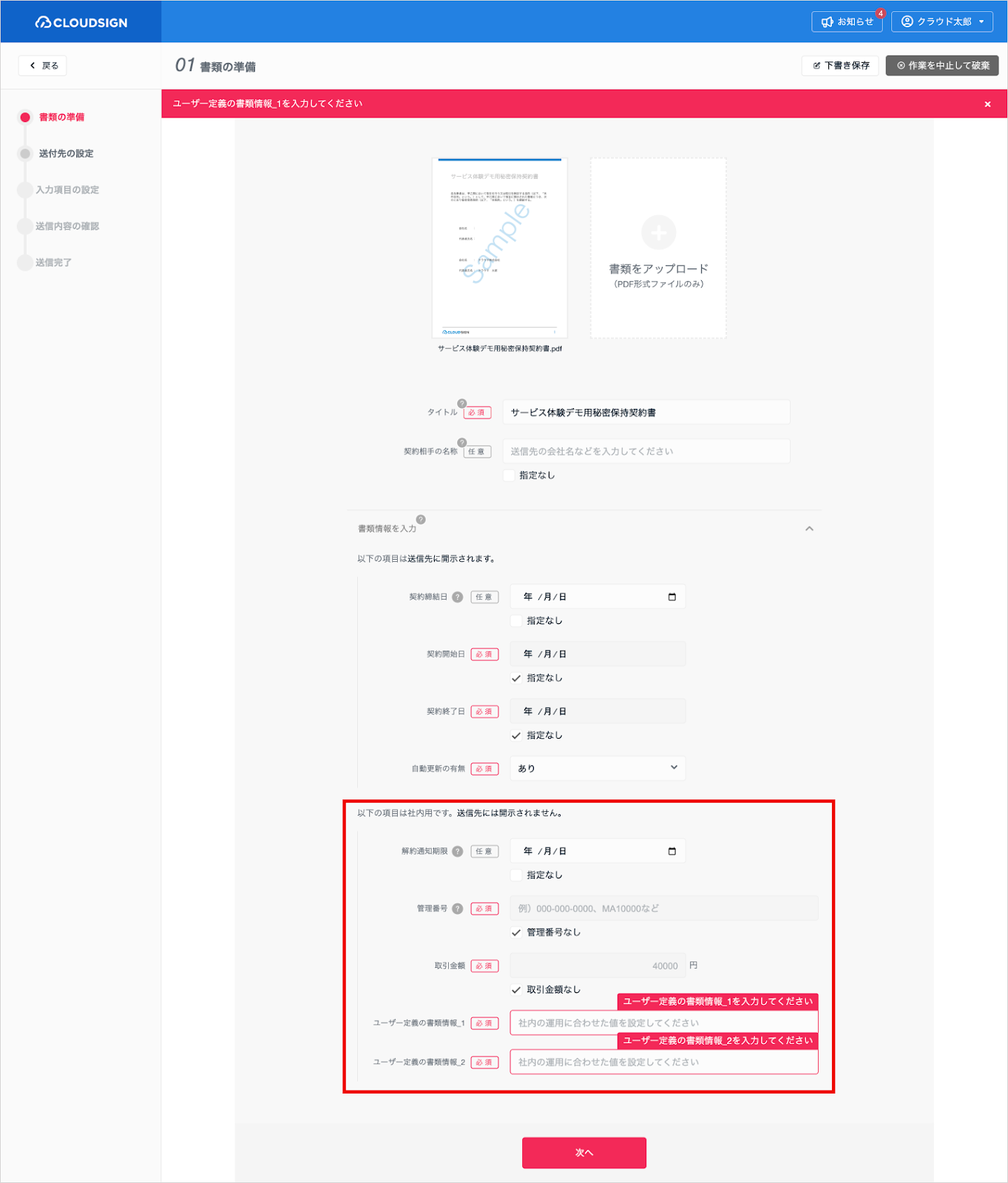This screenshot has height=1183, width=1008.
Task: Check 指定なし under 解約通知期限
Action: (x=516, y=875)
